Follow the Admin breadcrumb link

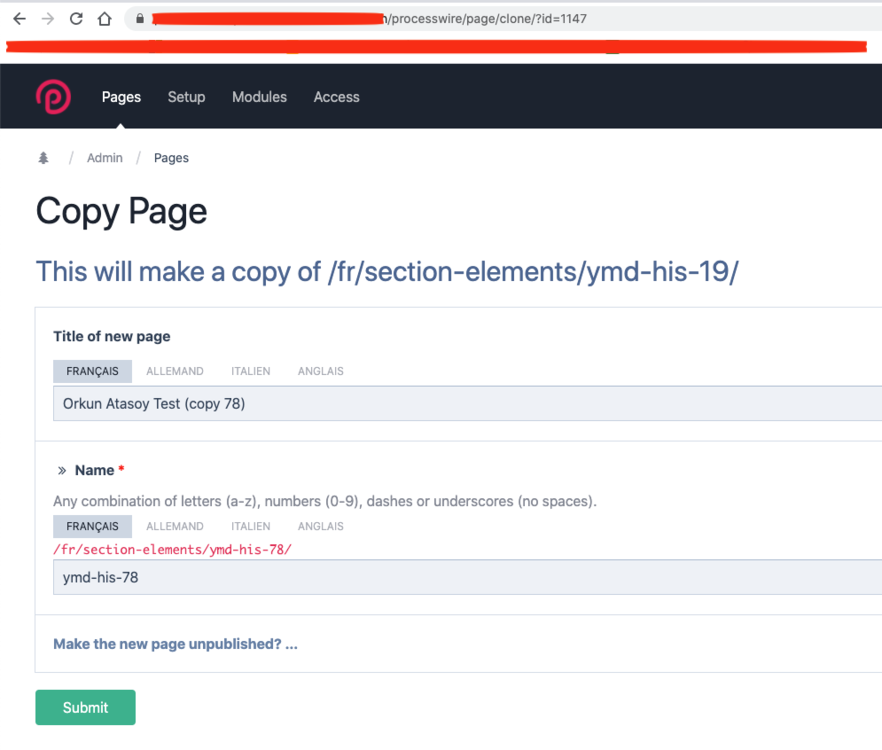(105, 158)
